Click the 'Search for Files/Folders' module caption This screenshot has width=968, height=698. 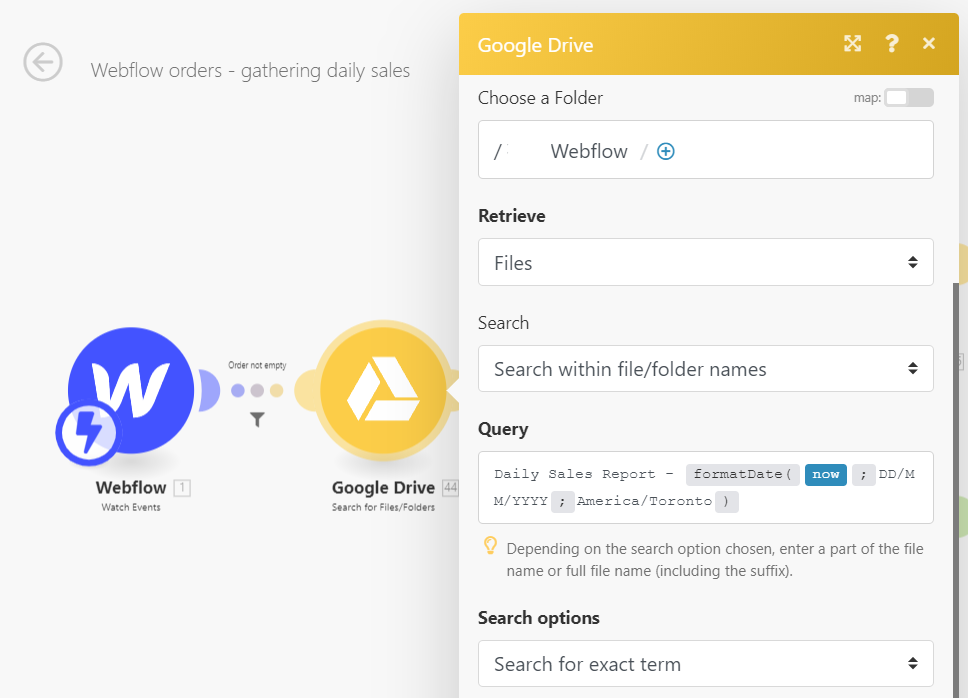coord(383,507)
